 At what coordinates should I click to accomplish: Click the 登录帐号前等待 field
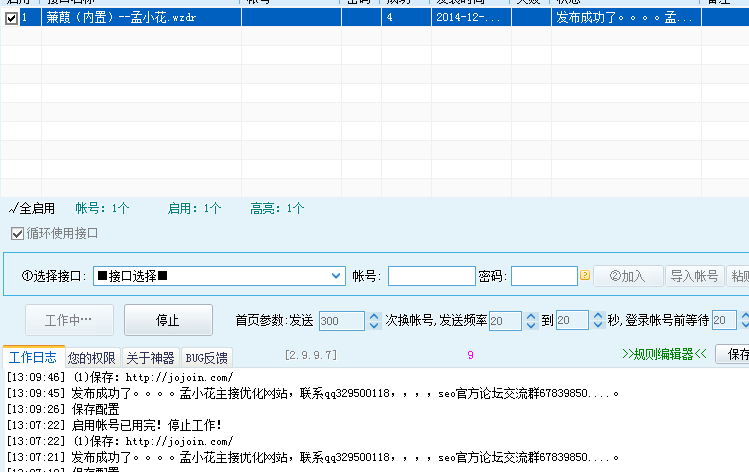tap(724, 320)
